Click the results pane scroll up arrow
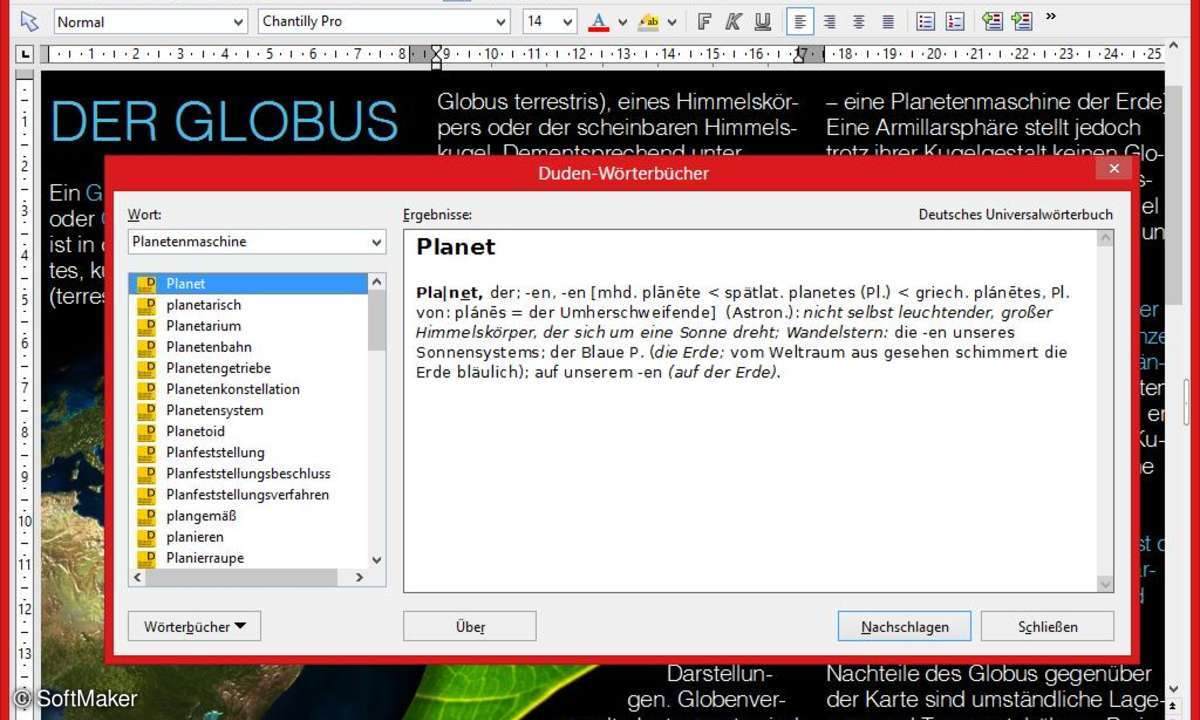Viewport: 1200px width, 720px height. click(x=1105, y=239)
